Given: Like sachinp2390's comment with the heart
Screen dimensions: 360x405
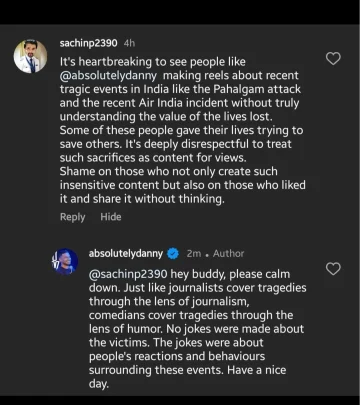Looking at the screenshot, I should pyautogui.click(x=333, y=59).
